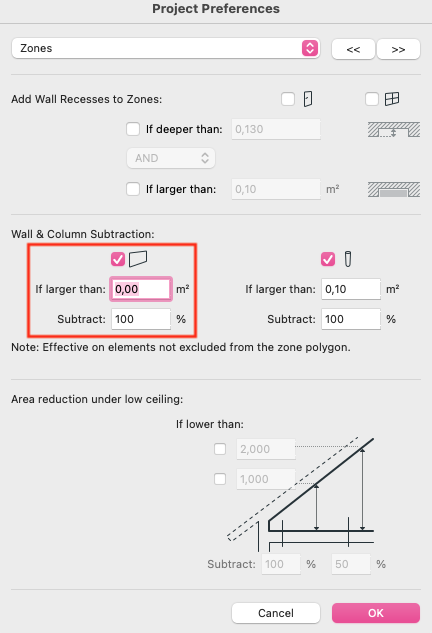The image size is (432, 633).
Task: Enable the 2,000 low ceiling checkbox
Action: 220,449
